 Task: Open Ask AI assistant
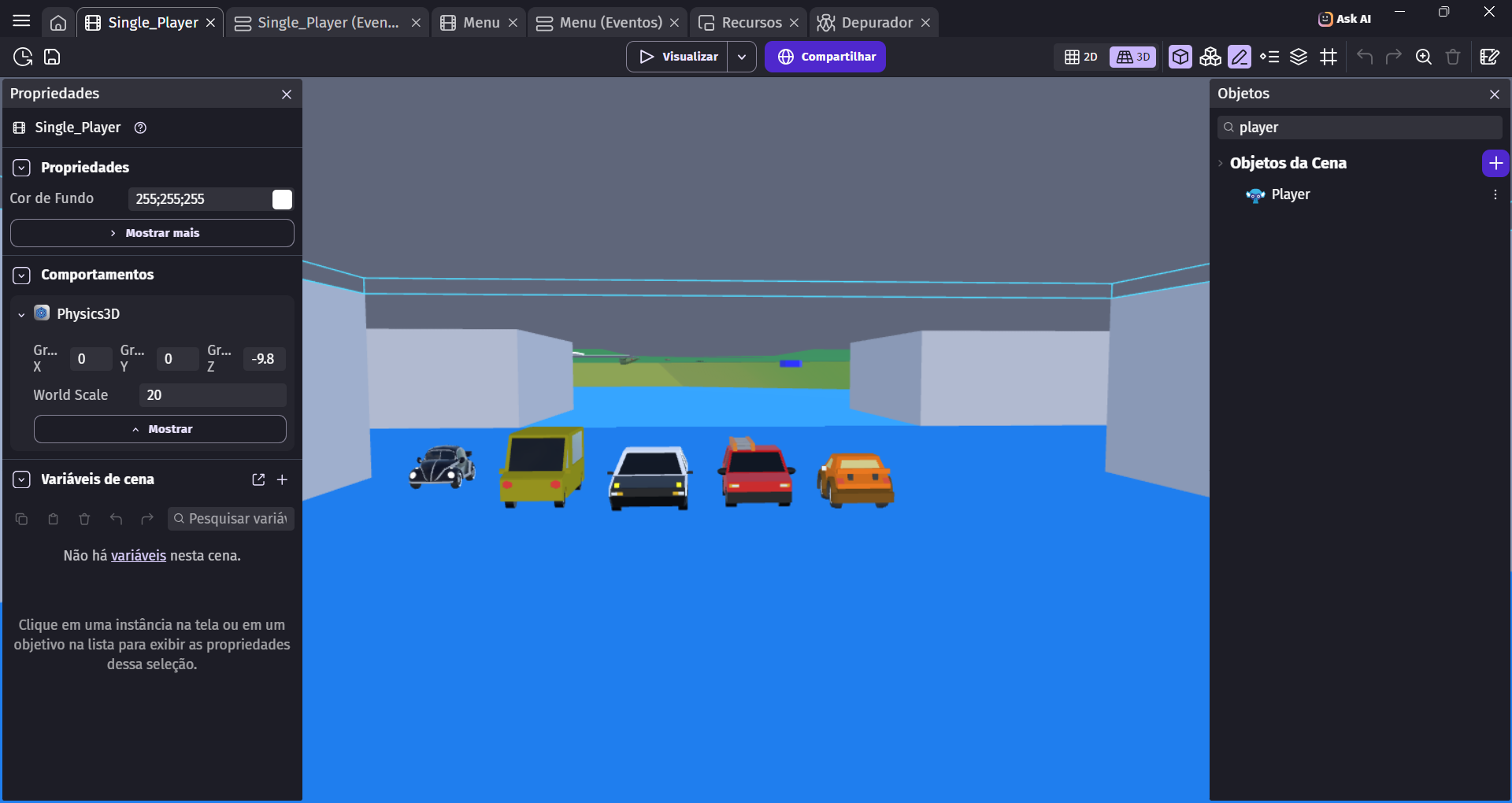1344,19
